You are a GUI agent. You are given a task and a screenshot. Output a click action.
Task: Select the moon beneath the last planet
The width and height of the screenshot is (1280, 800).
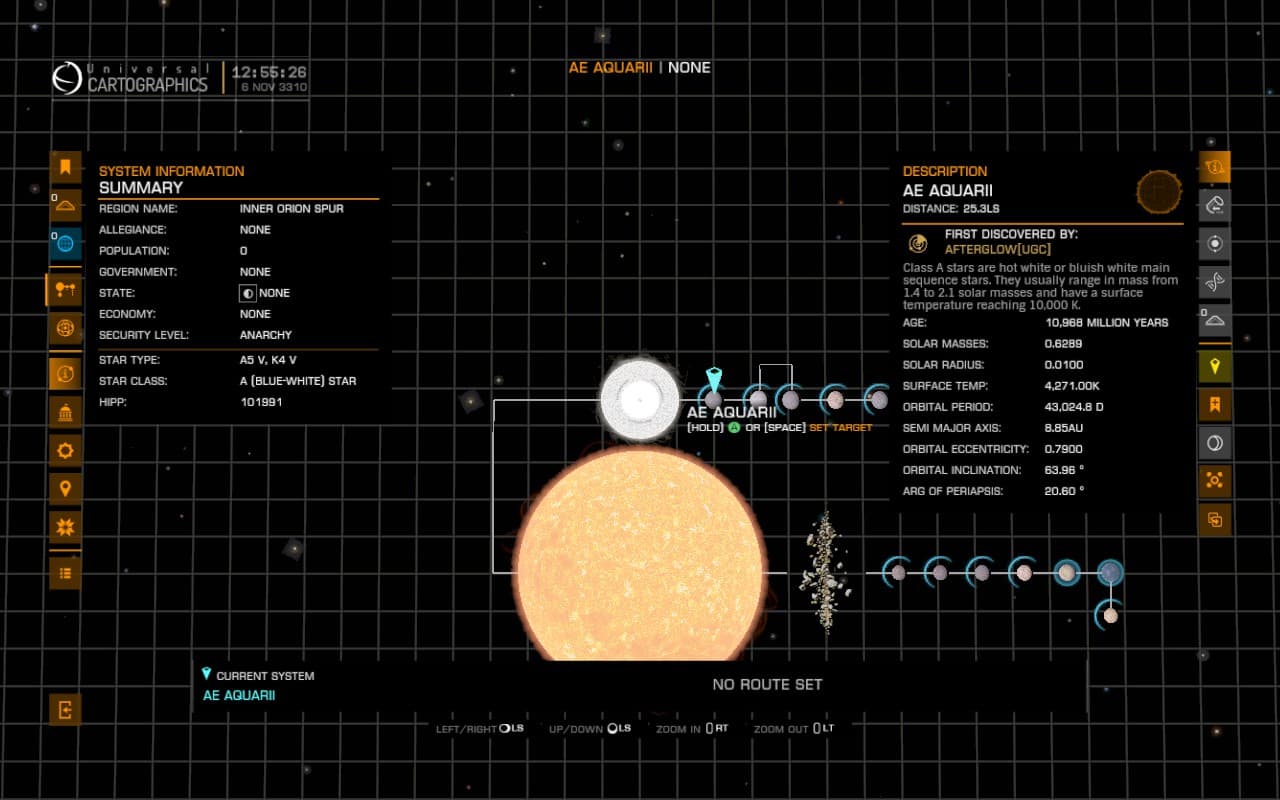pyautogui.click(x=1109, y=615)
